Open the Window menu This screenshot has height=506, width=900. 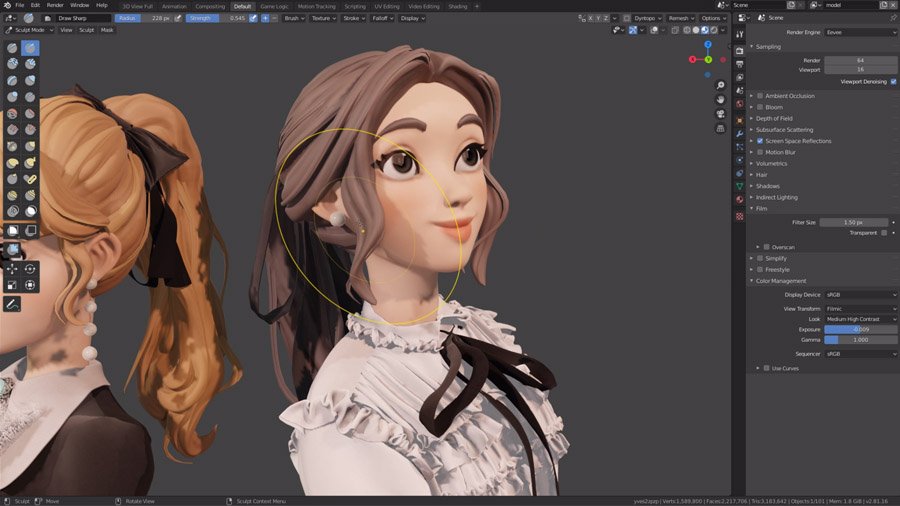pyautogui.click(x=80, y=5)
